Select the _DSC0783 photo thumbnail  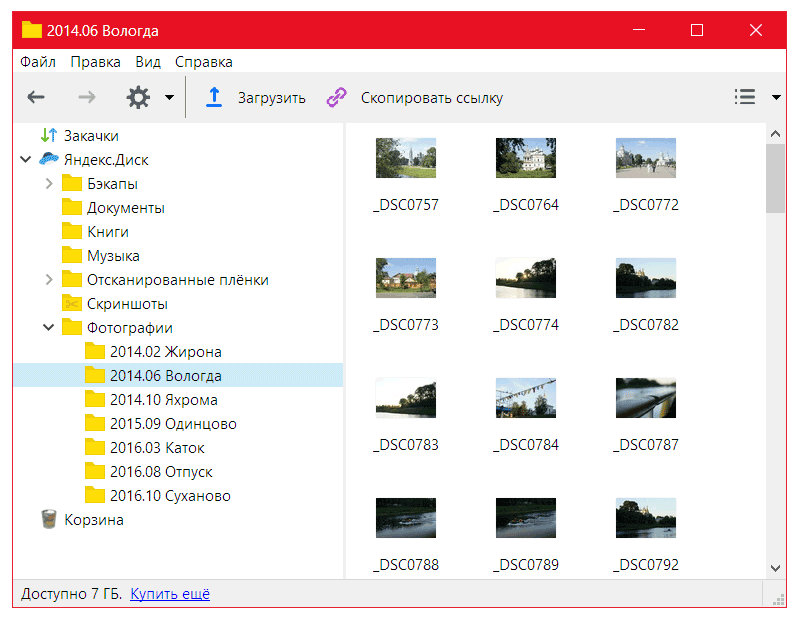click(x=406, y=397)
